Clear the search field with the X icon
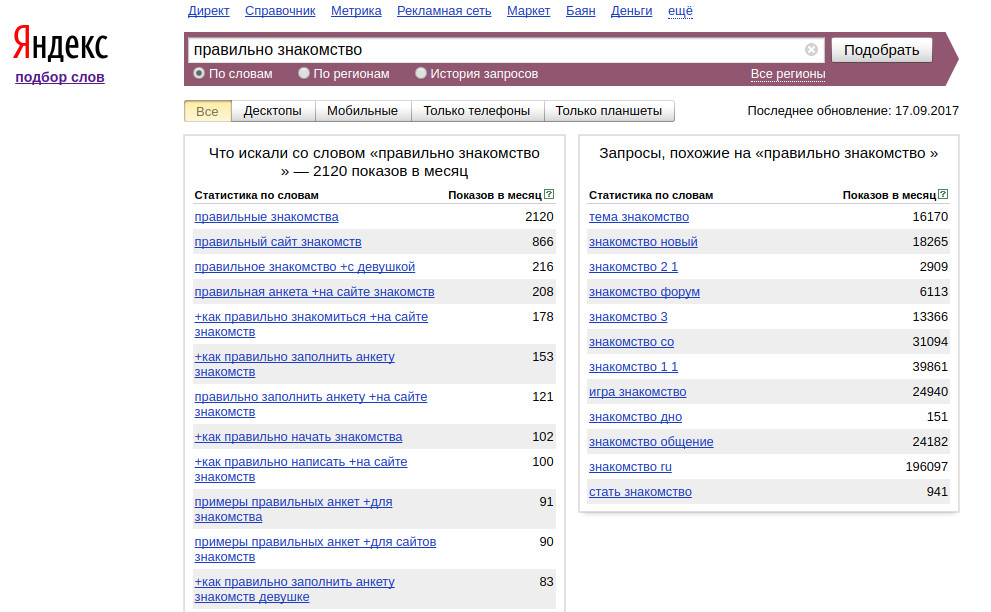This screenshot has width=991, height=612. coord(812,49)
